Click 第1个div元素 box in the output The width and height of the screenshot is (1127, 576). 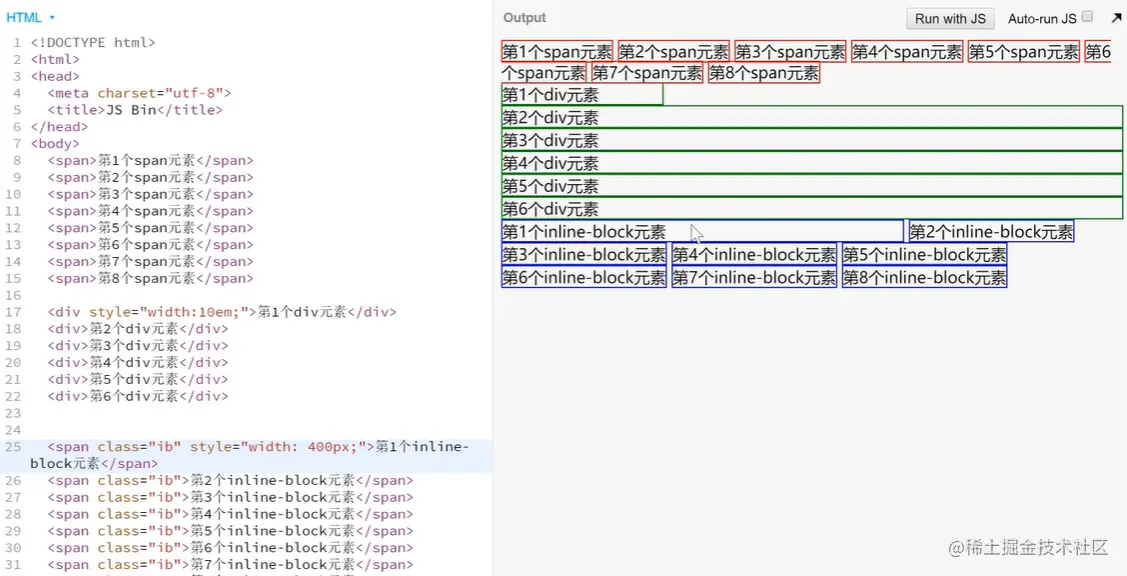[x=582, y=95]
